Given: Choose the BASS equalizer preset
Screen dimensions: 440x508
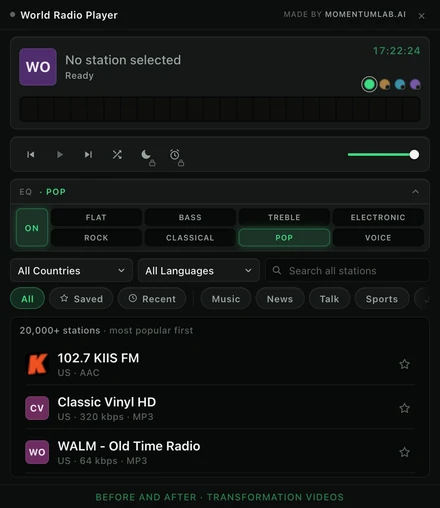Looking at the screenshot, I should pos(190,217).
